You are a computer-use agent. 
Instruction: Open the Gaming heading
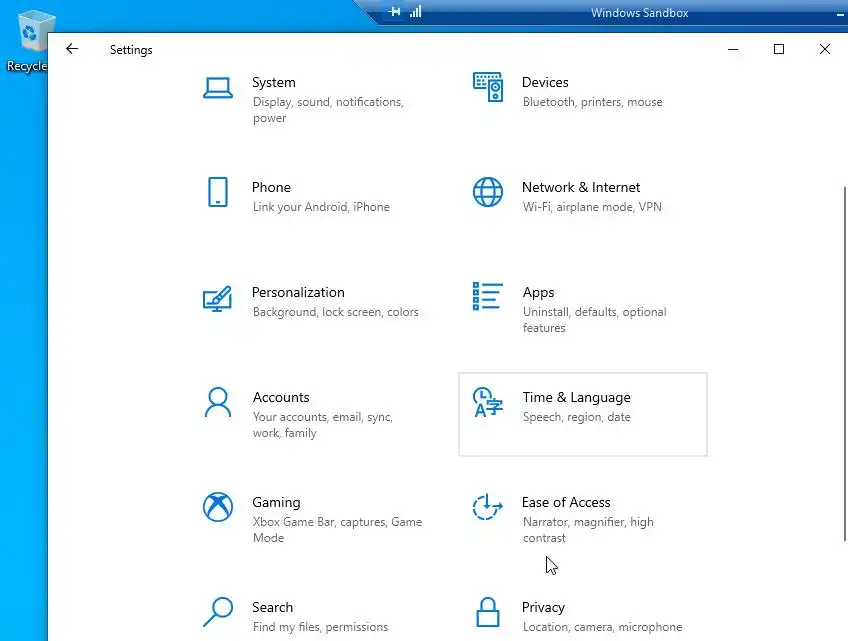276,503
